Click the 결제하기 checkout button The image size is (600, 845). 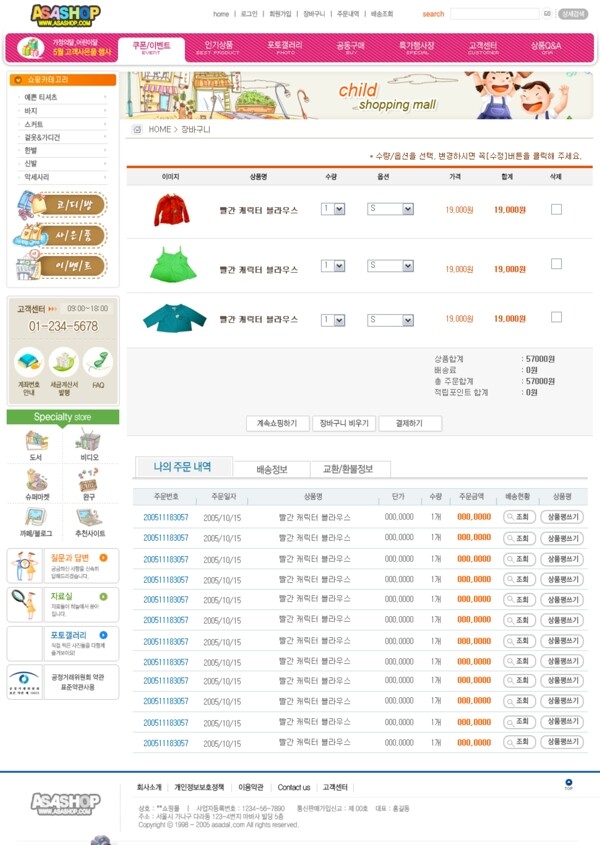pyautogui.click(x=410, y=424)
